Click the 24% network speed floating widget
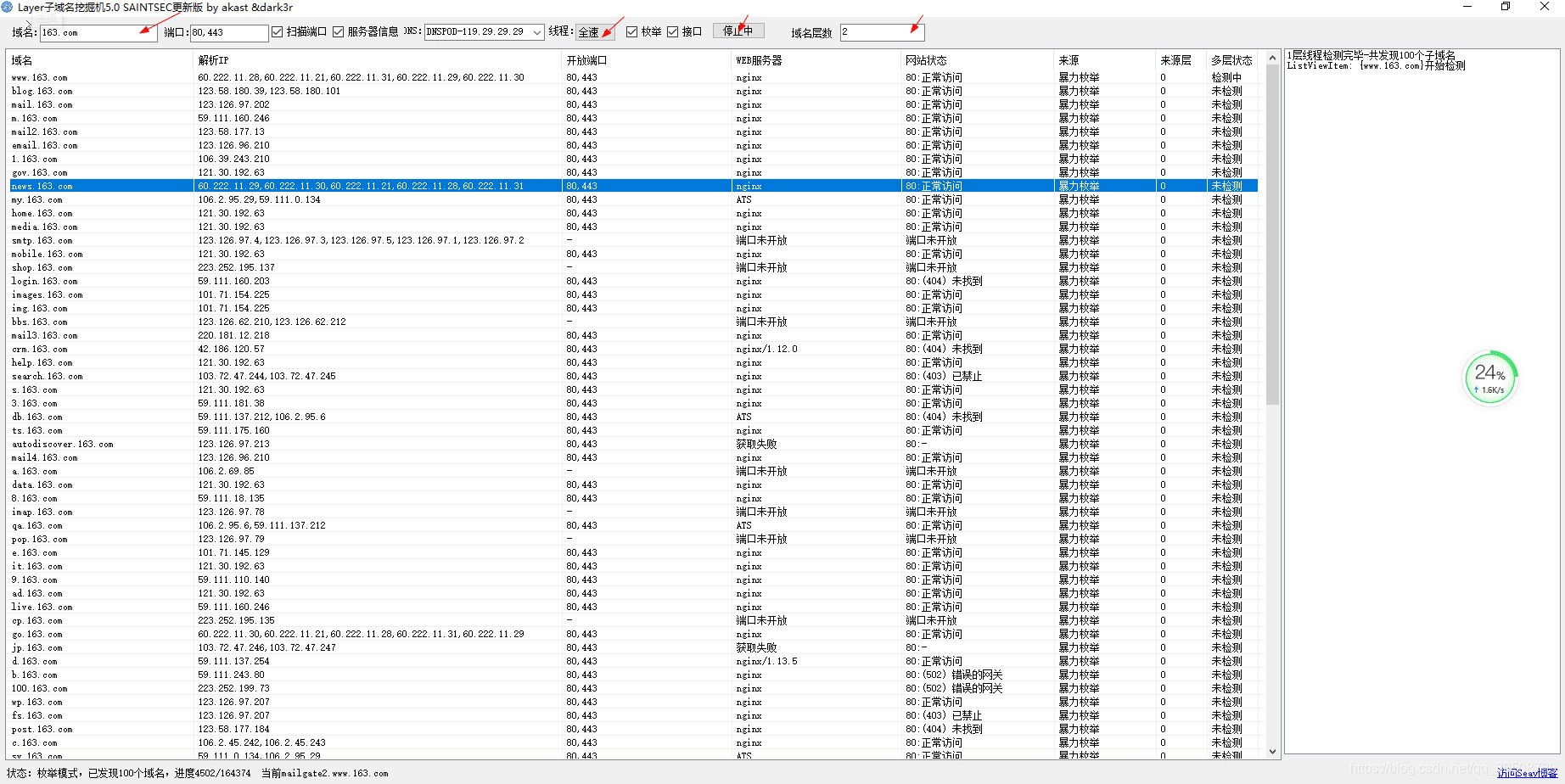 coord(1490,378)
